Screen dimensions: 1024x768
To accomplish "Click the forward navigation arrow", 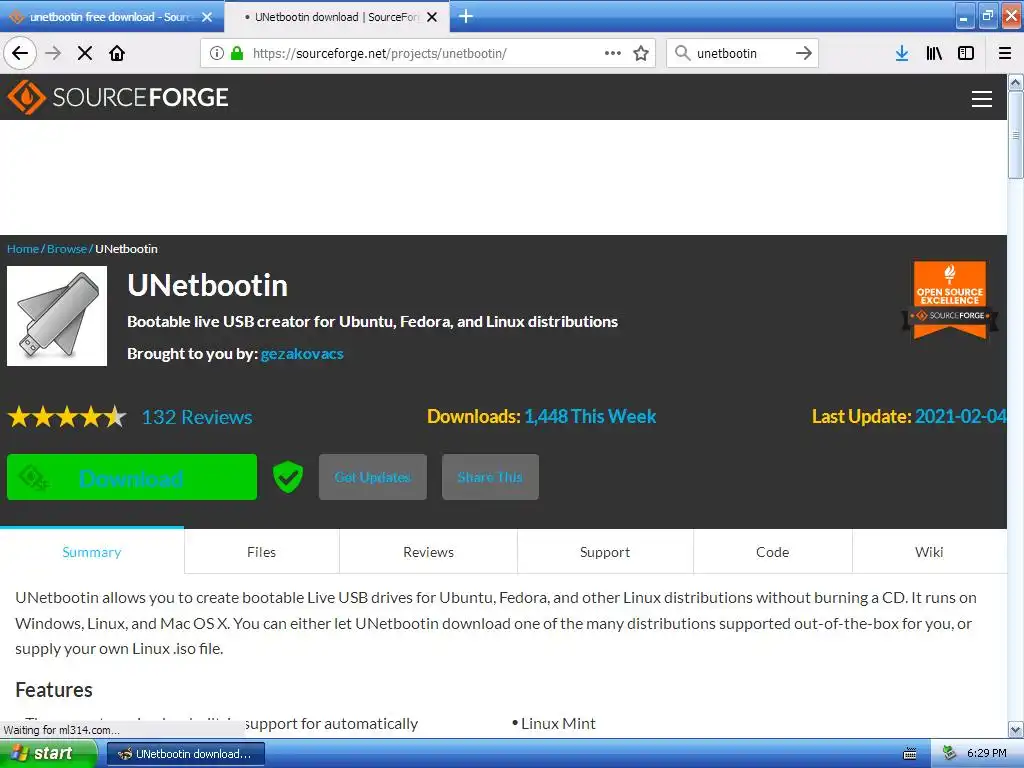I will [53, 53].
